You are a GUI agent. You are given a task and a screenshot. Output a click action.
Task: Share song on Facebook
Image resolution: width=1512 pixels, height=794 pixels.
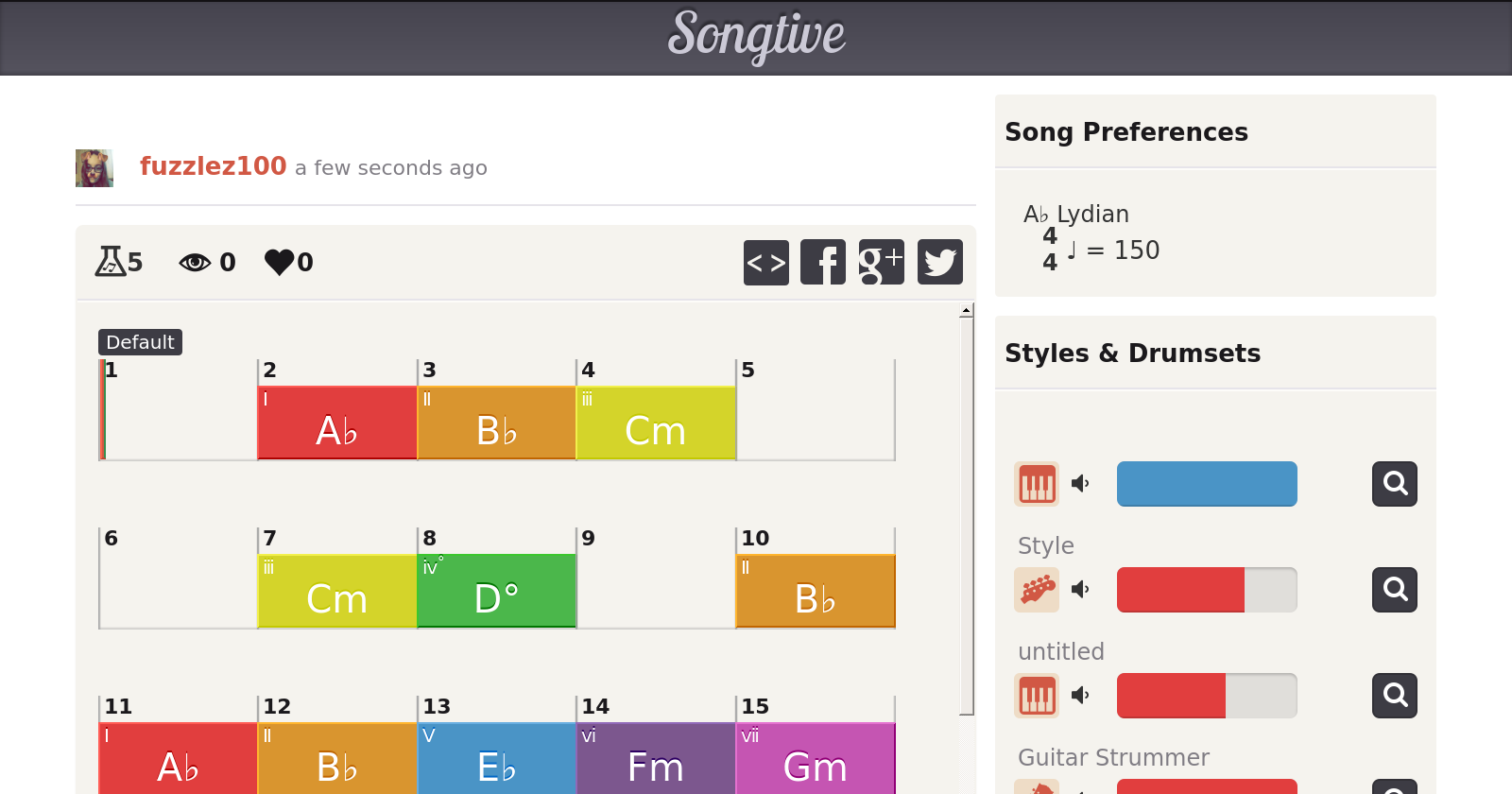pos(823,263)
